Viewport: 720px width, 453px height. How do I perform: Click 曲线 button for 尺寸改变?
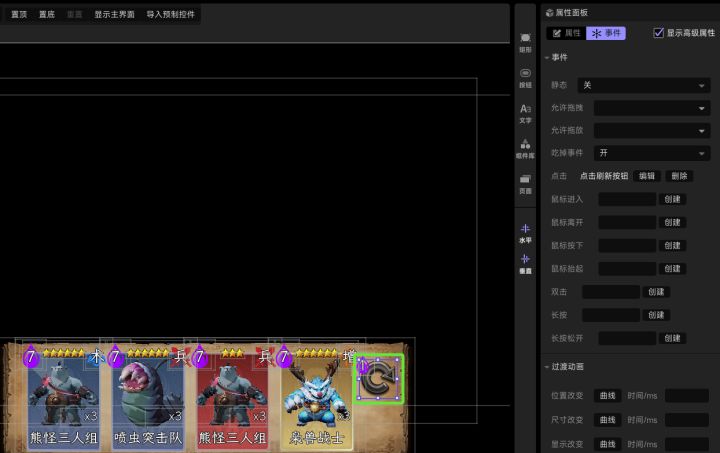608,420
